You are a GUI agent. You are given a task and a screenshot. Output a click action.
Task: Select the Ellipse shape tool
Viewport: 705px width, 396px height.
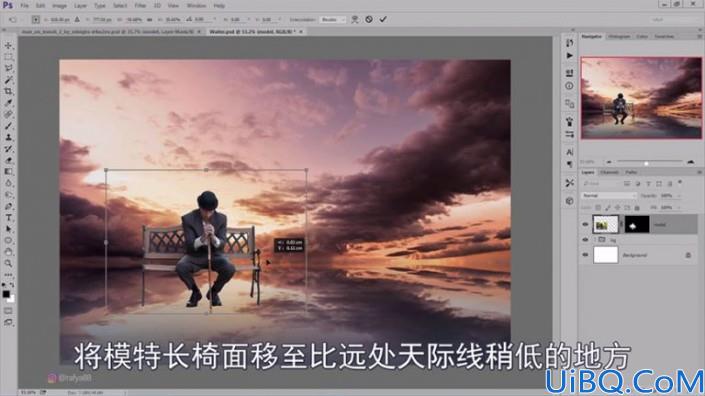[x=9, y=240]
